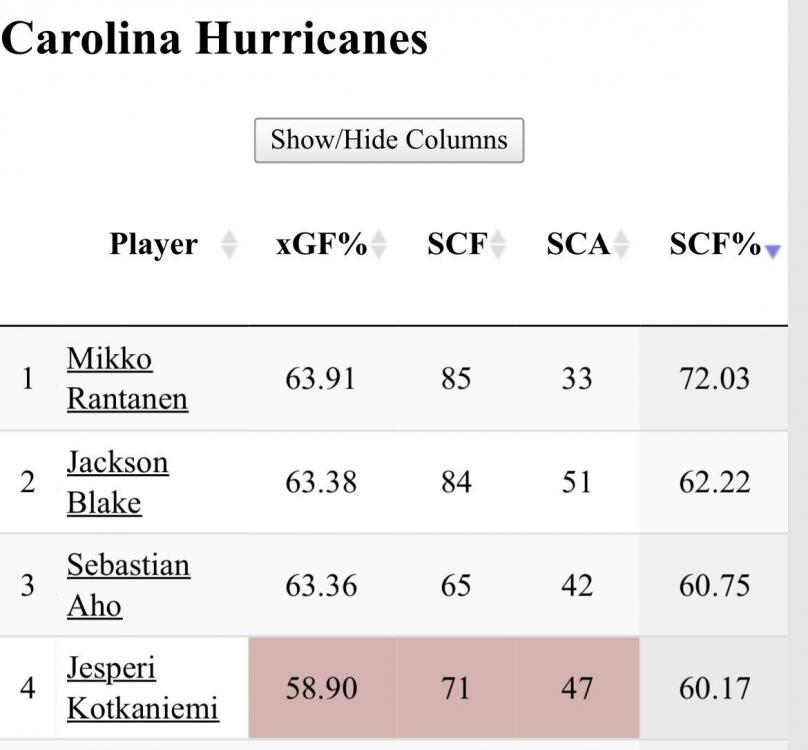Open Sebastian Aho player link
Image resolution: width=808 pixels, height=750 pixels.
(x=127, y=585)
